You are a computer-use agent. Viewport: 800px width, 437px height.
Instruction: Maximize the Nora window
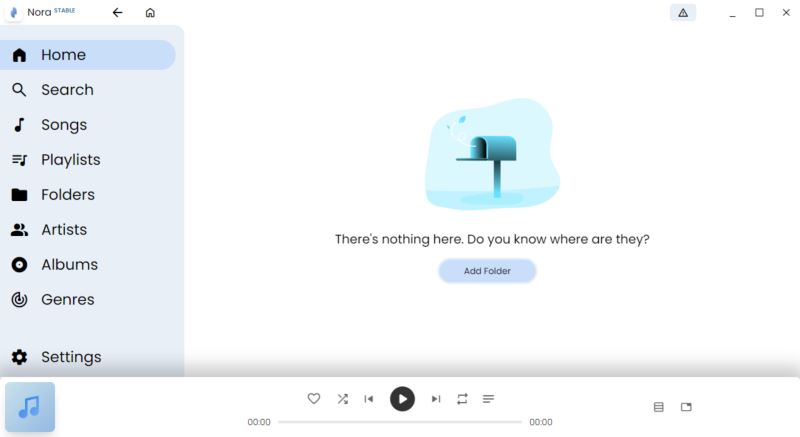759,13
